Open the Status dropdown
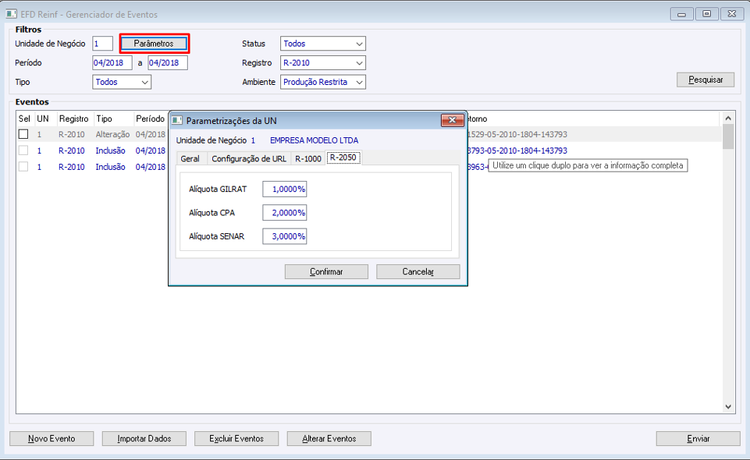 [x=323, y=44]
